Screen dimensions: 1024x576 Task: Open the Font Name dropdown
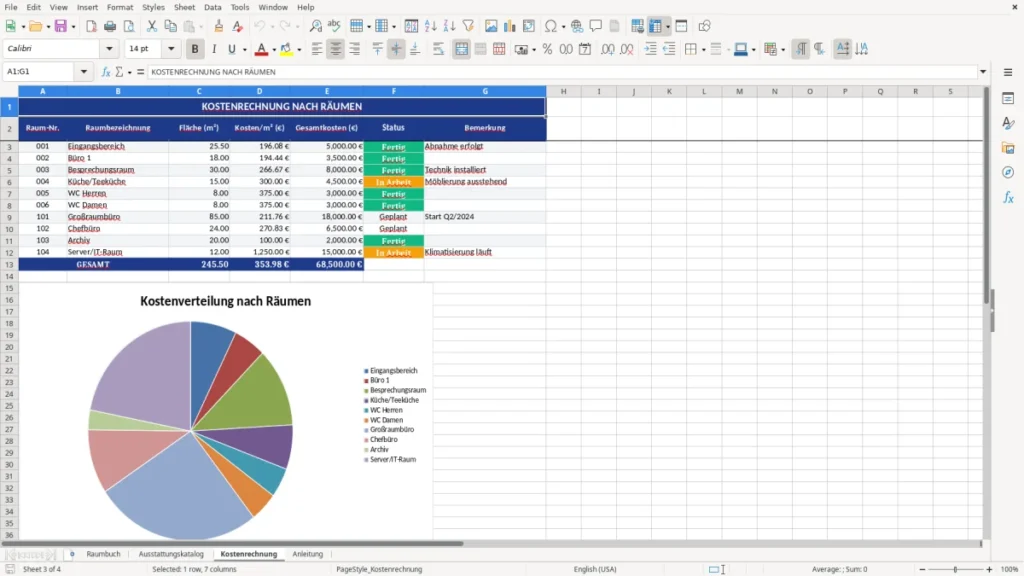point(109,48)
